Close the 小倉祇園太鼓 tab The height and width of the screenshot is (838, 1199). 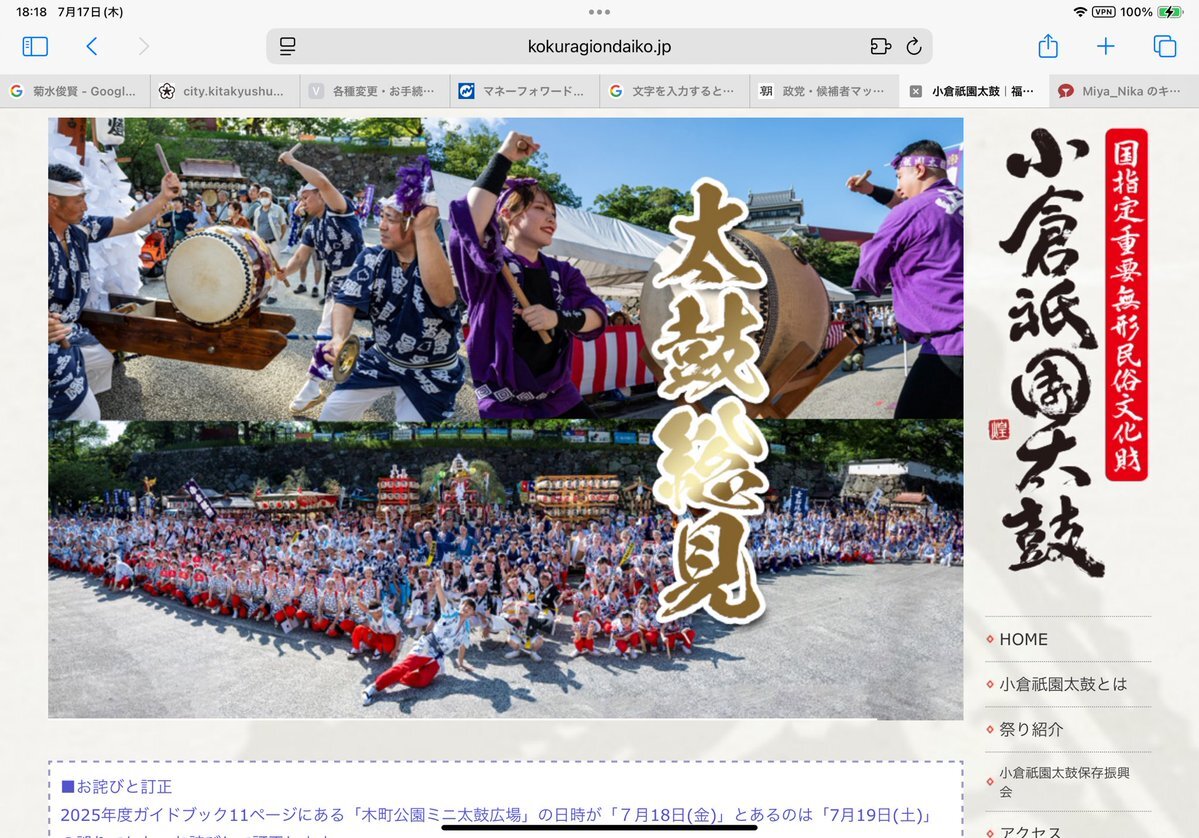coord(915,92)
